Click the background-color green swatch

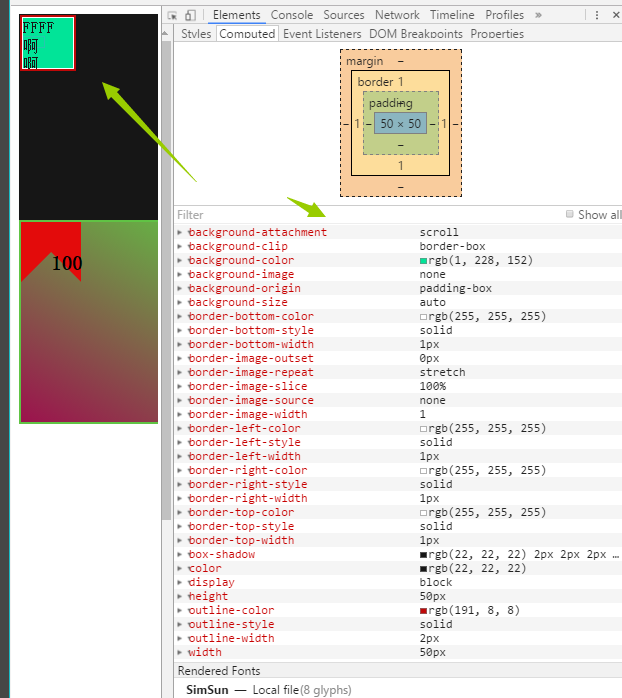[423, 261]
